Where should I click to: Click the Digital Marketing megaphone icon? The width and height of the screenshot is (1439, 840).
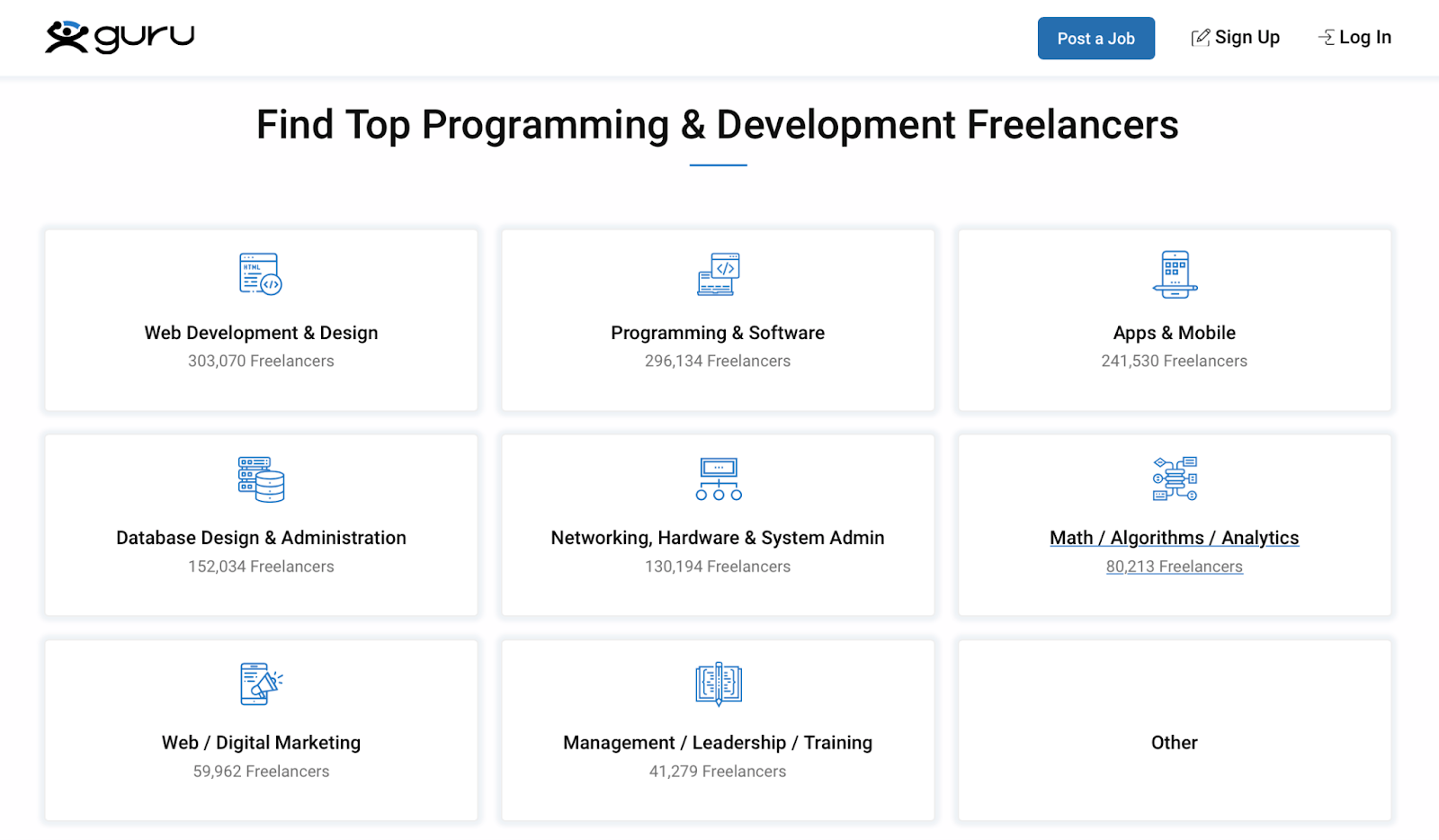tap(261, 684)
